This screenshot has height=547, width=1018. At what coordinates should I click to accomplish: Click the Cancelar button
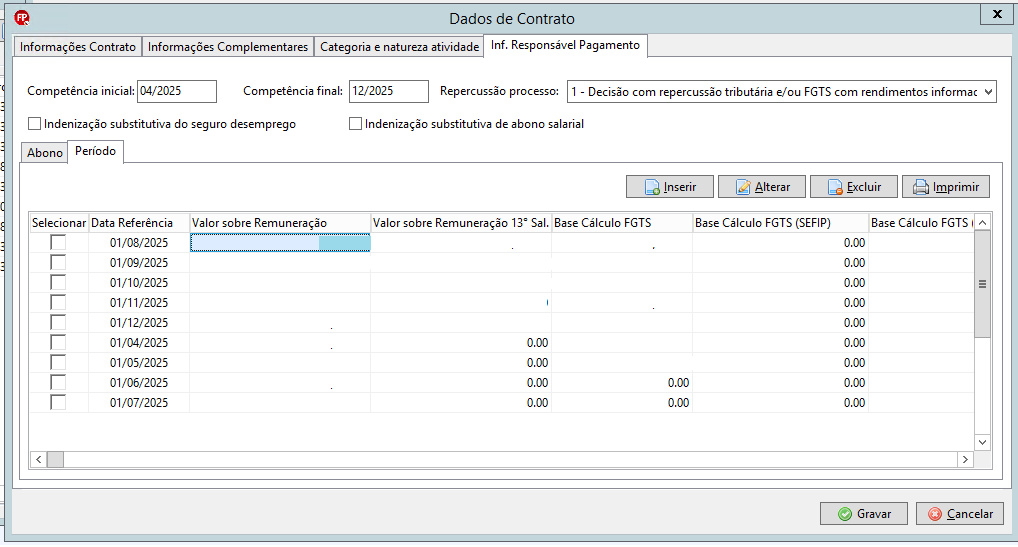click(x=960, y=513)
